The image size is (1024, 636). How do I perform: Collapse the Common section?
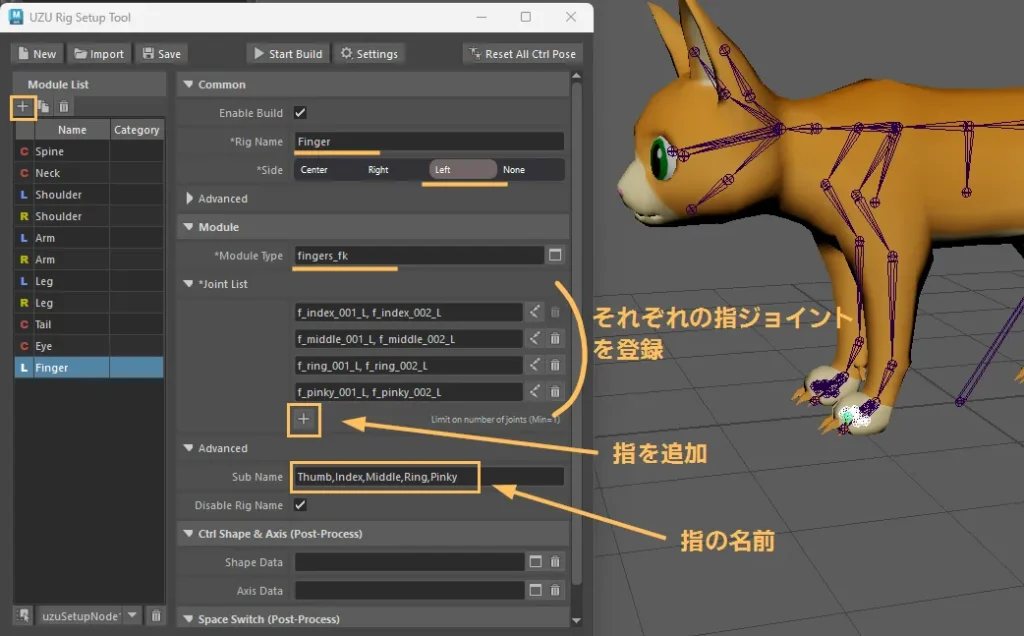(x=189, y=84)
